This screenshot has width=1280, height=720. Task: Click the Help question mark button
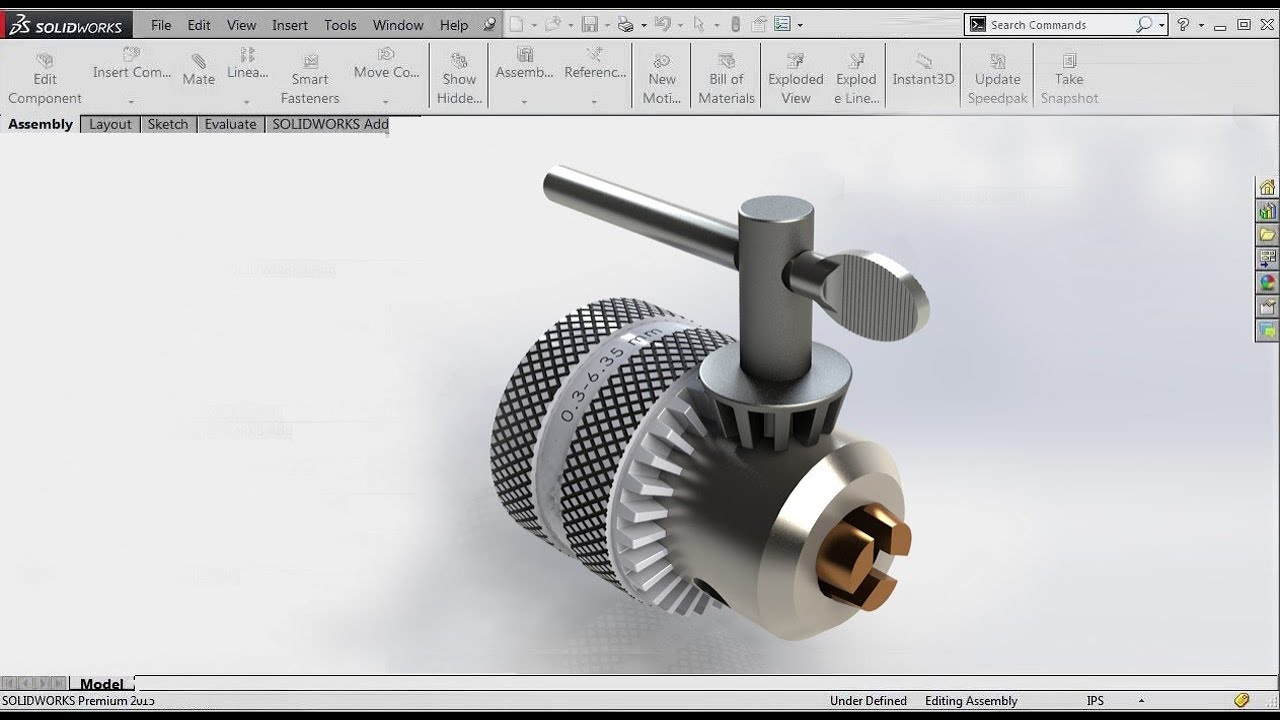[1183, 25]
